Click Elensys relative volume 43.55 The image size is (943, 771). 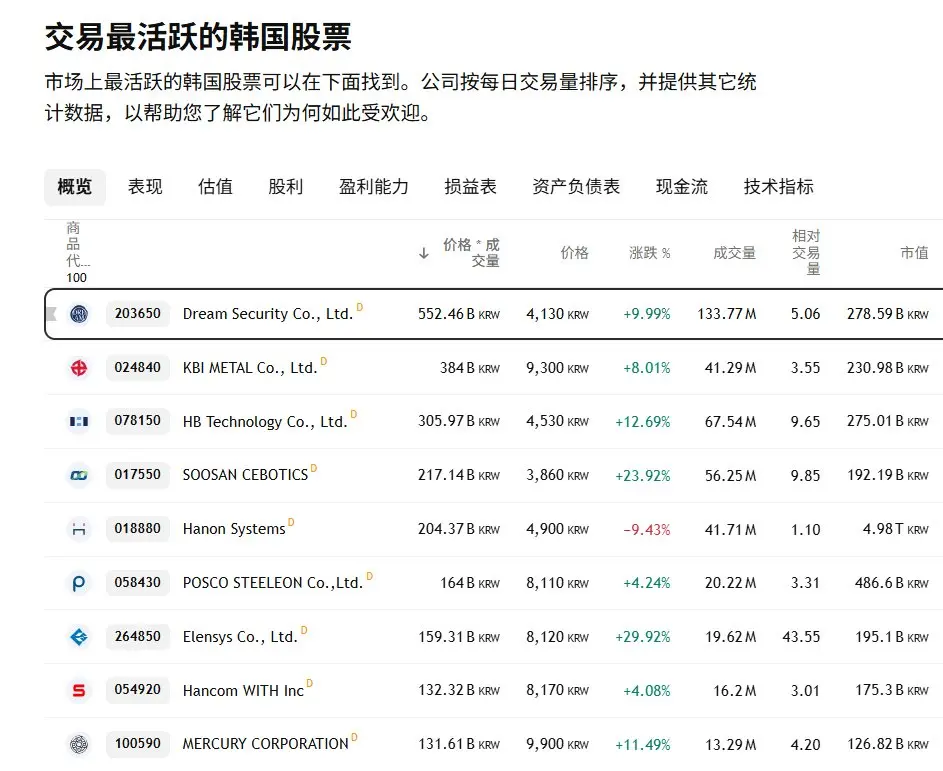tap(801, 637)
